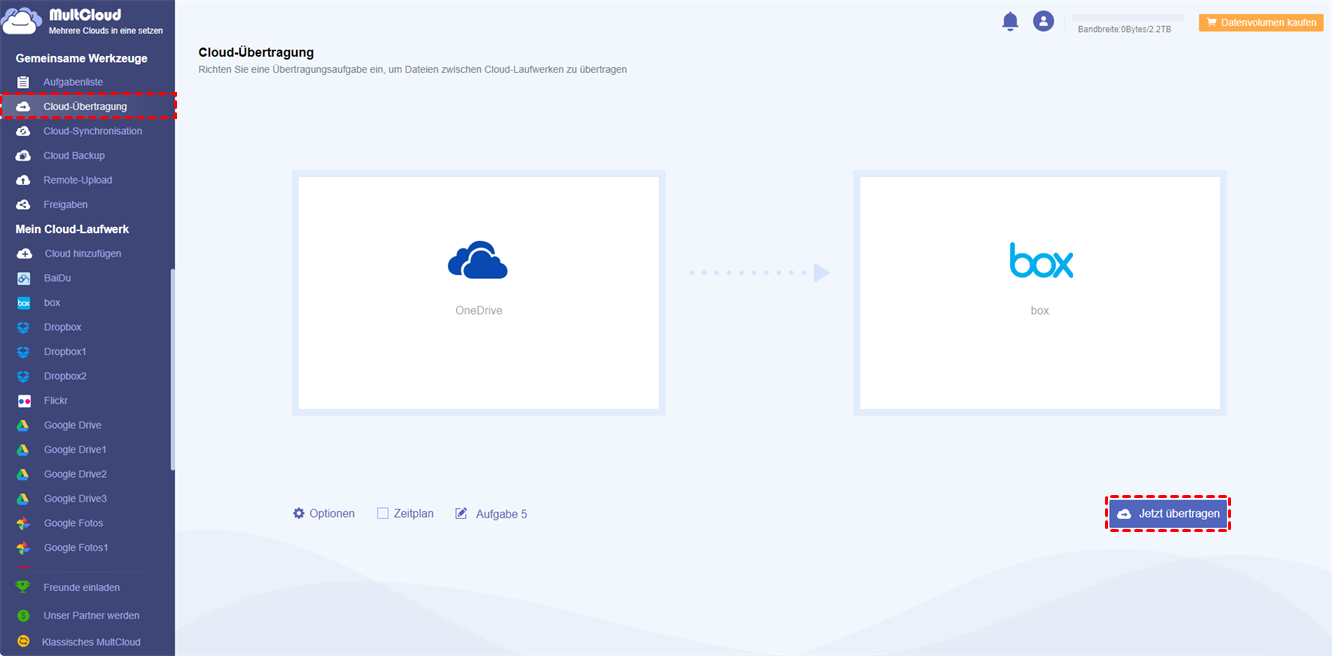Click the Google Drive2 icon
1332x656 pixels.
tap(23, 474)
